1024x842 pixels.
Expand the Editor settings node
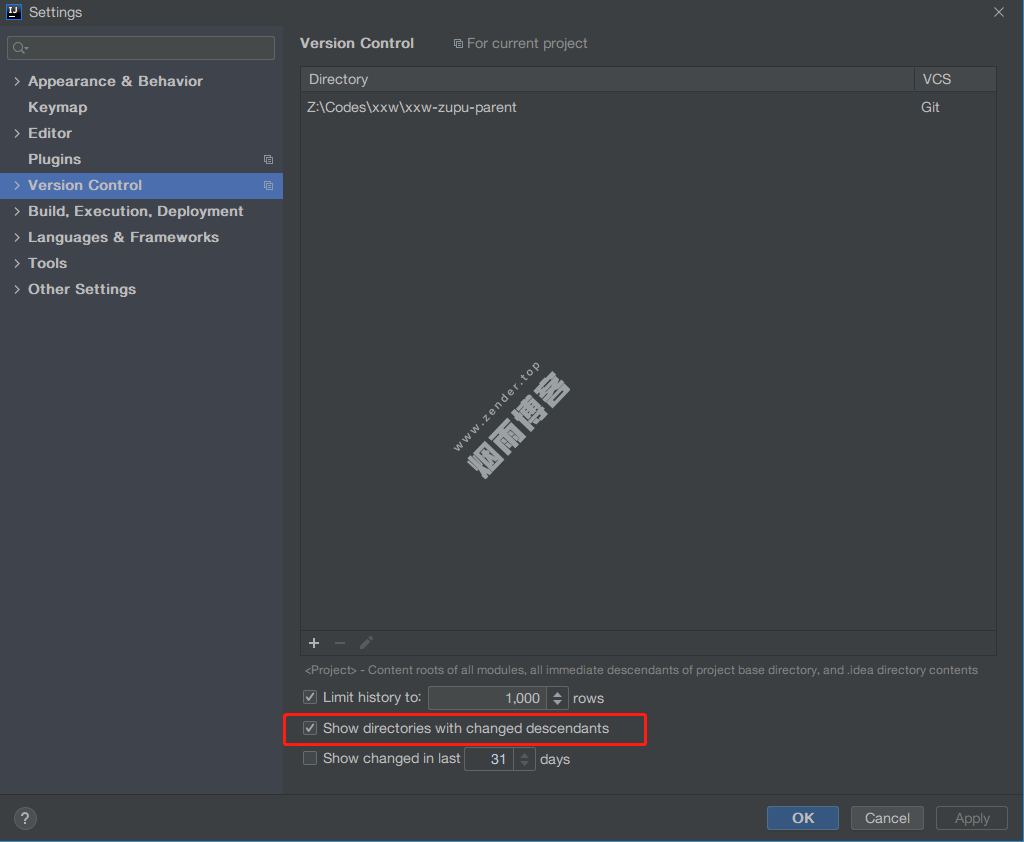(17, 133)
